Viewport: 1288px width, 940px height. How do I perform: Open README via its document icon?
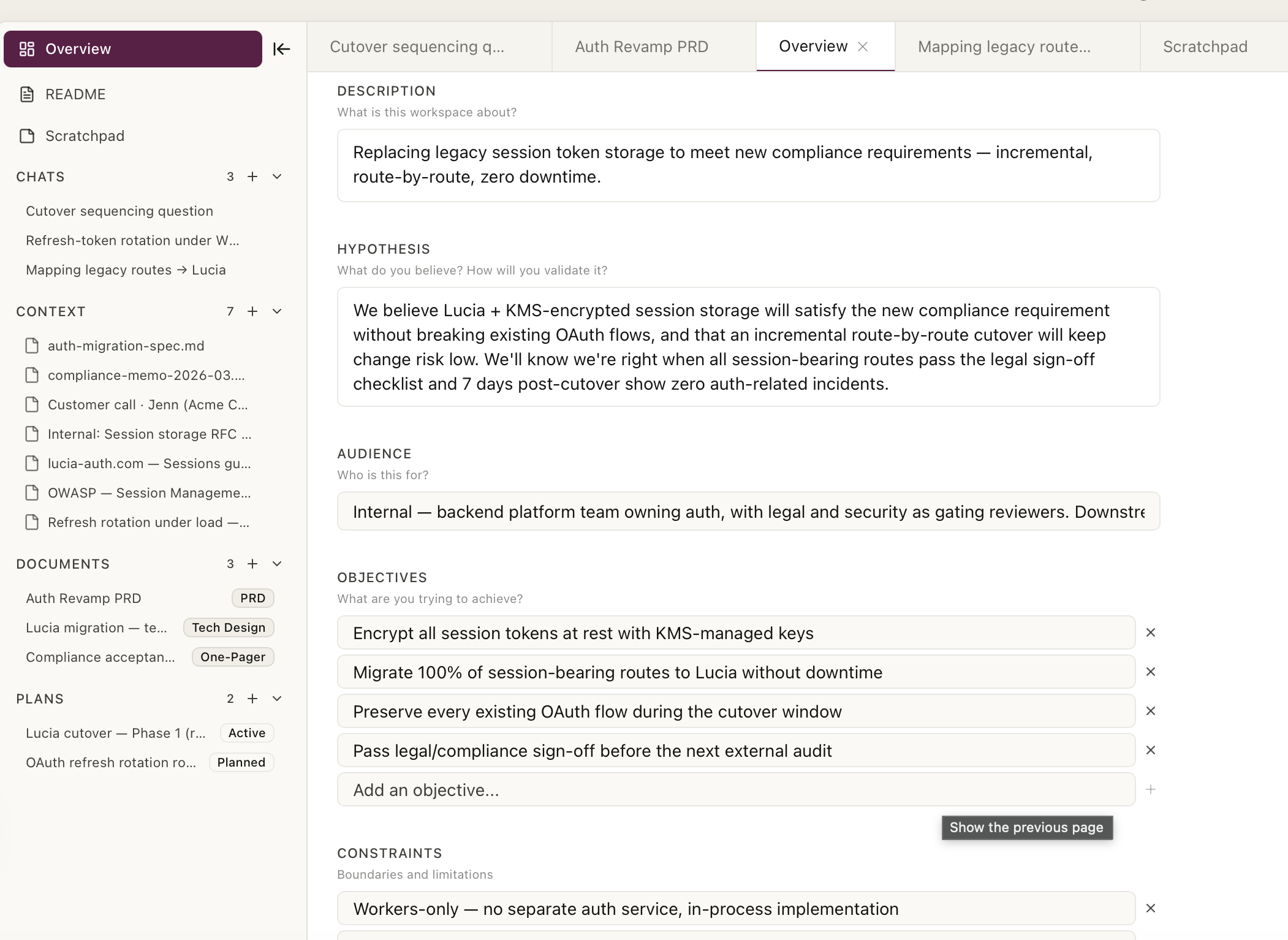click(x=27, y=94)
